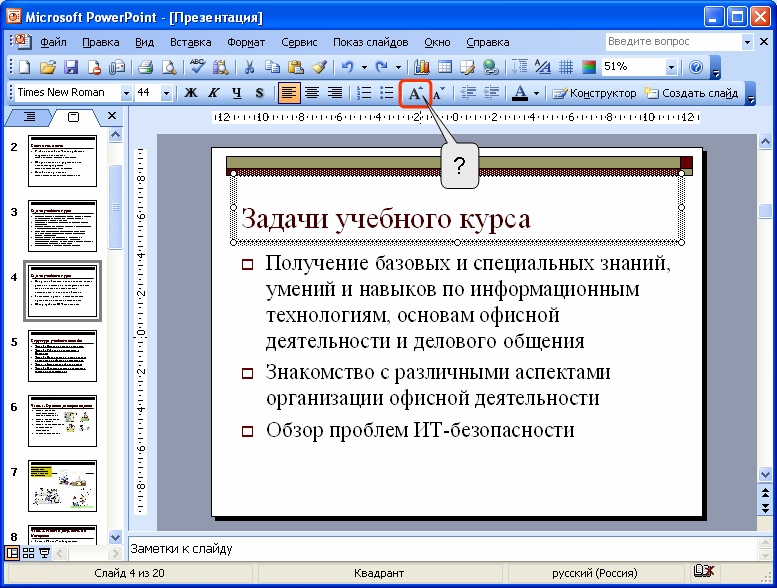The width and height of the screenshot is (777, 588).
Task: Click the Print icon in toolbar
Action: (x=145, y=66)
